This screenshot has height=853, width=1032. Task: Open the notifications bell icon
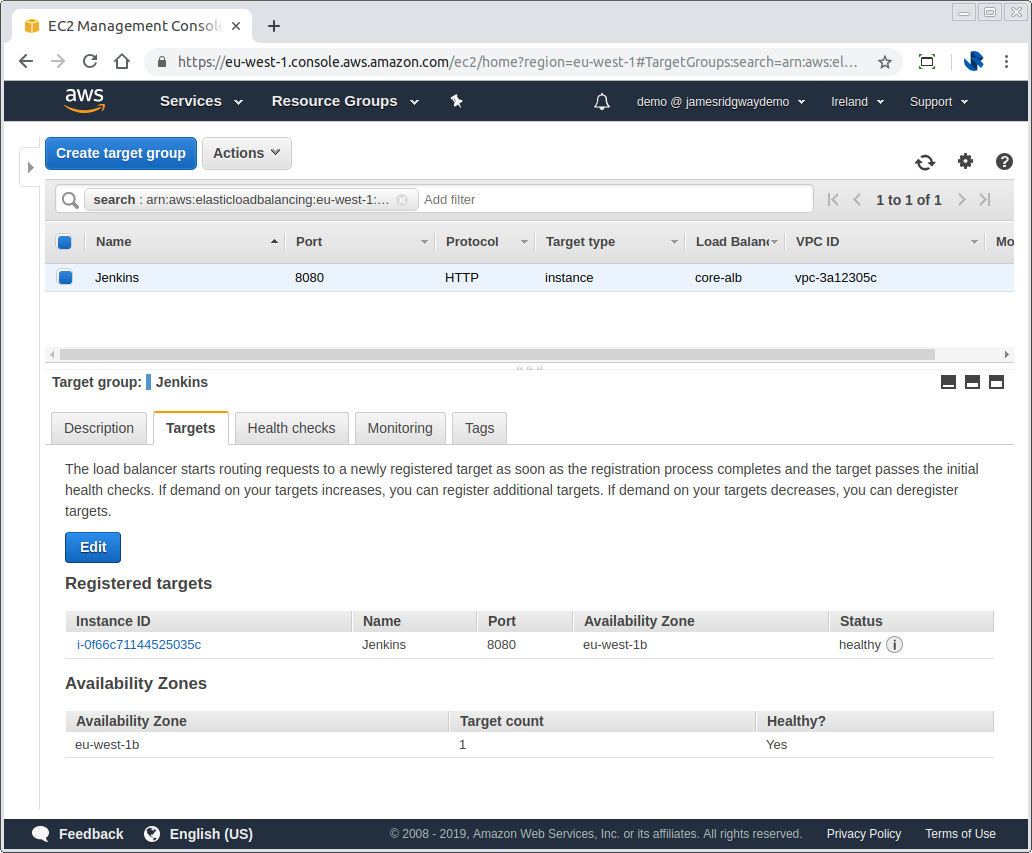(x=602, y=101)
